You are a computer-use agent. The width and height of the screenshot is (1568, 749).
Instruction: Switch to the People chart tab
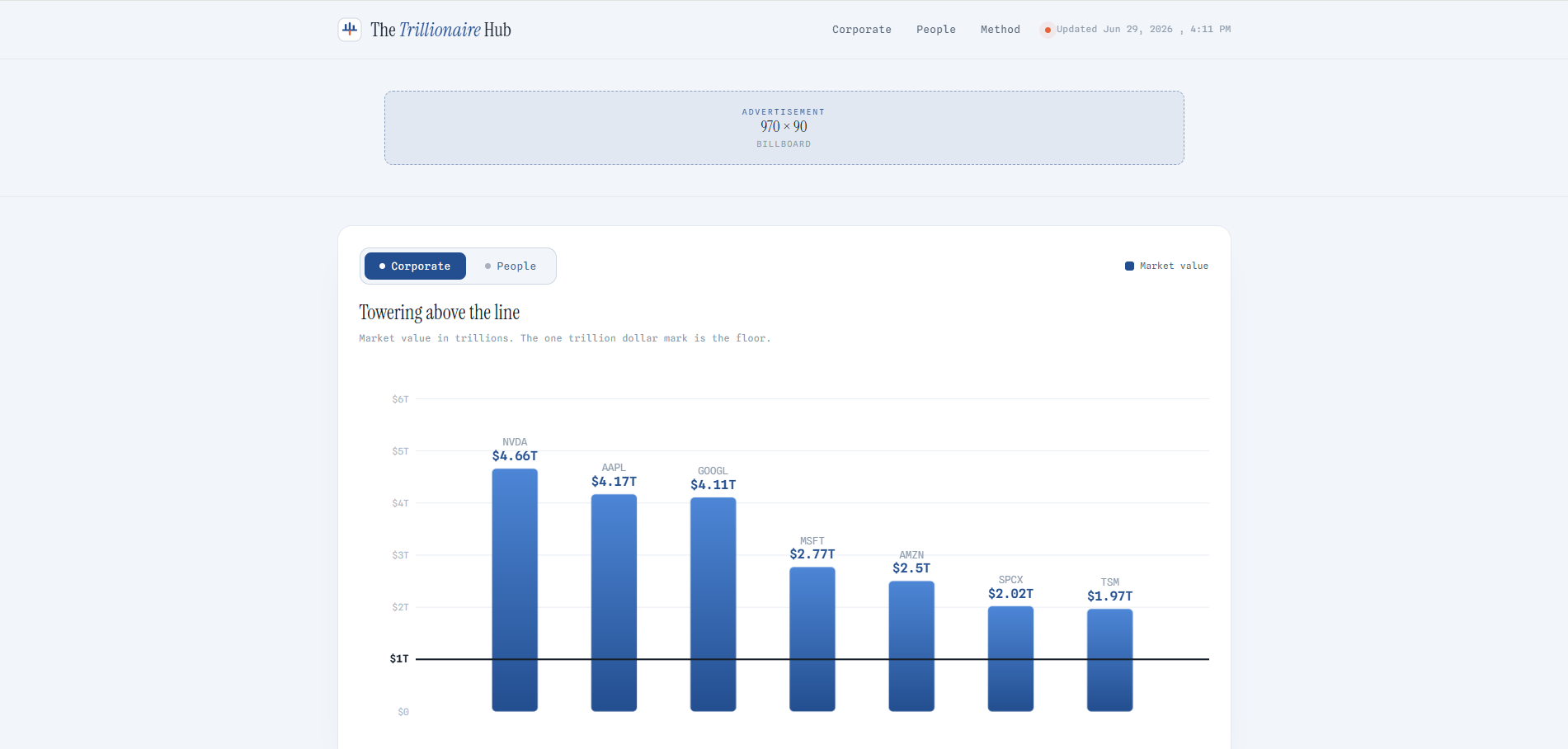pyautogui.click(x=511, y=266)
